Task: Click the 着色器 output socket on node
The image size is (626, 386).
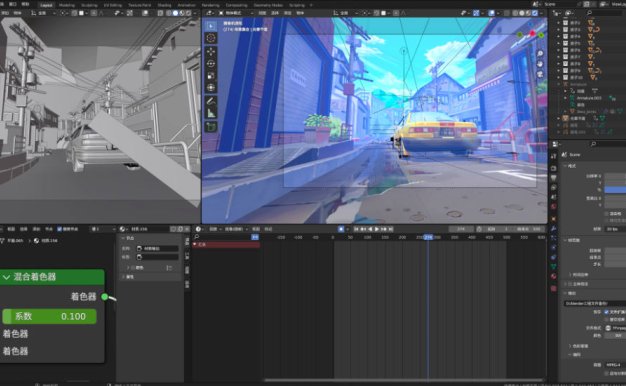Action: click(105, 297)
